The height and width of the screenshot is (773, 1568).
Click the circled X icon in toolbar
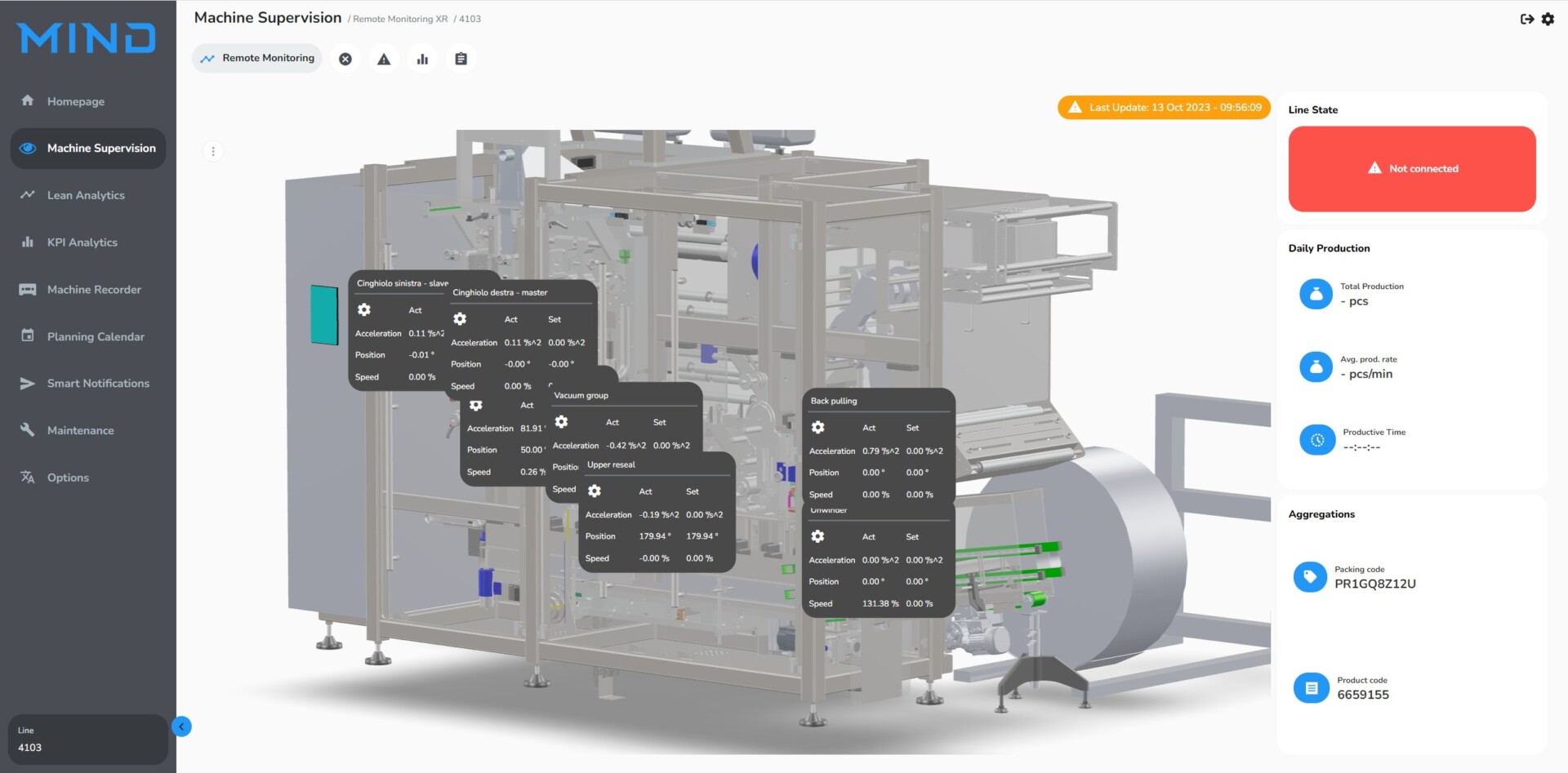[x=345, y=59]
